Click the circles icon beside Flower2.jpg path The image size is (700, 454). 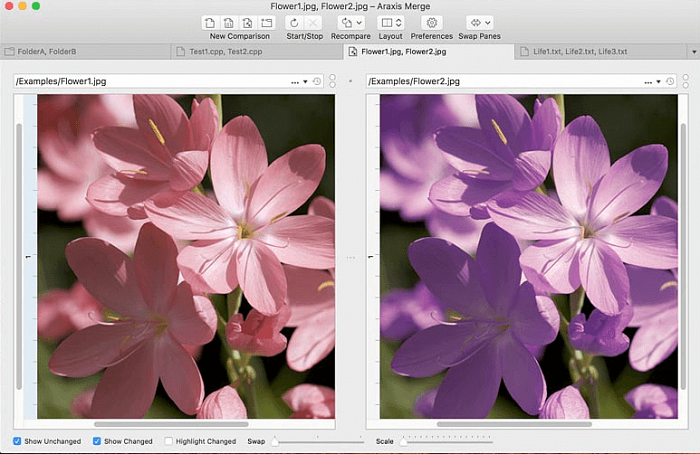click(686, 81)
